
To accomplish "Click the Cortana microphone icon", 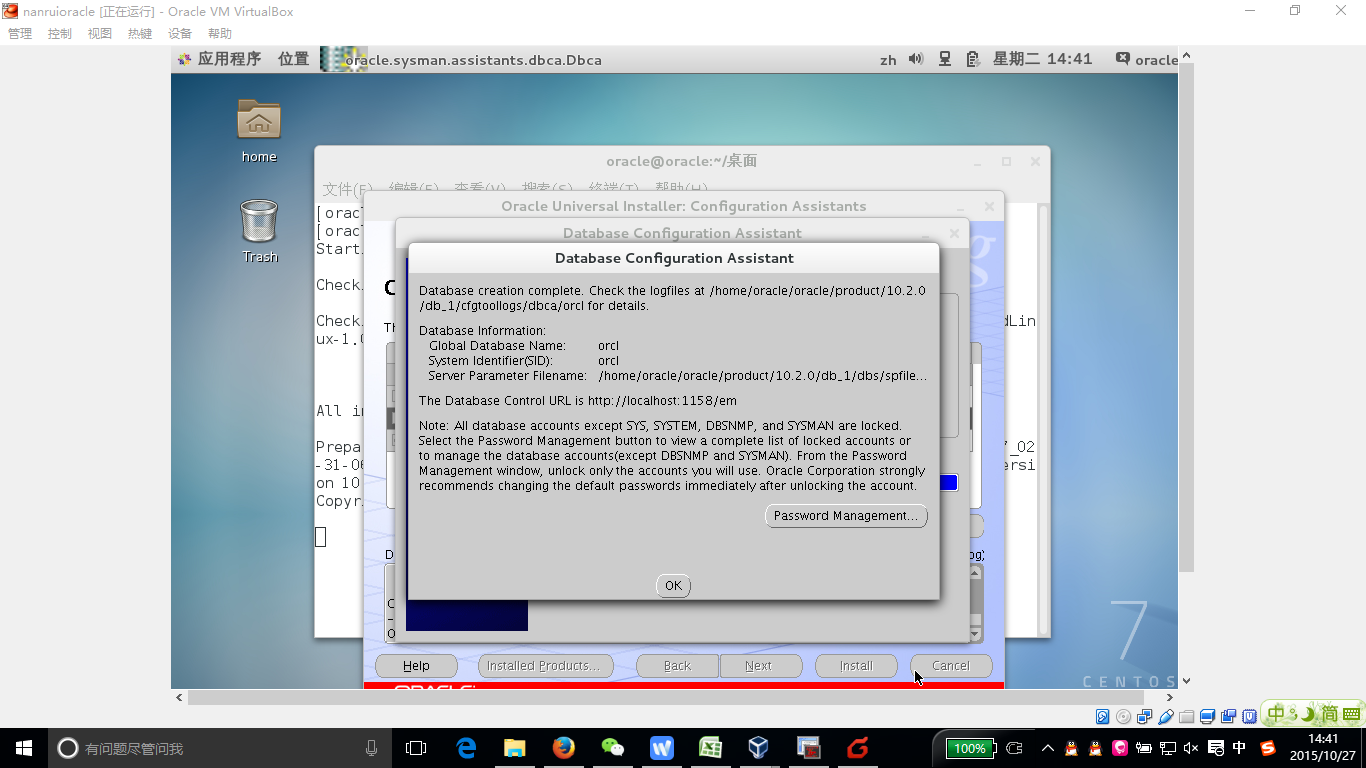I will (371, 748).
